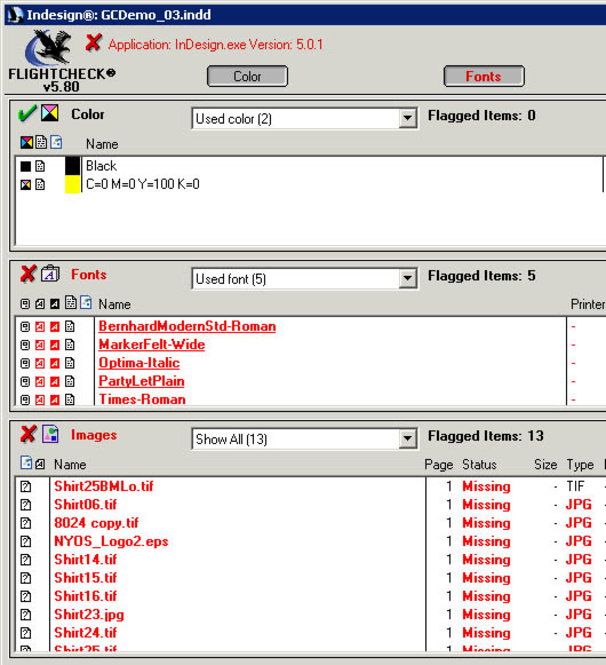Select the yellow swatch C=0 M=0 Y=100 K=0

[x=73, y=184]
